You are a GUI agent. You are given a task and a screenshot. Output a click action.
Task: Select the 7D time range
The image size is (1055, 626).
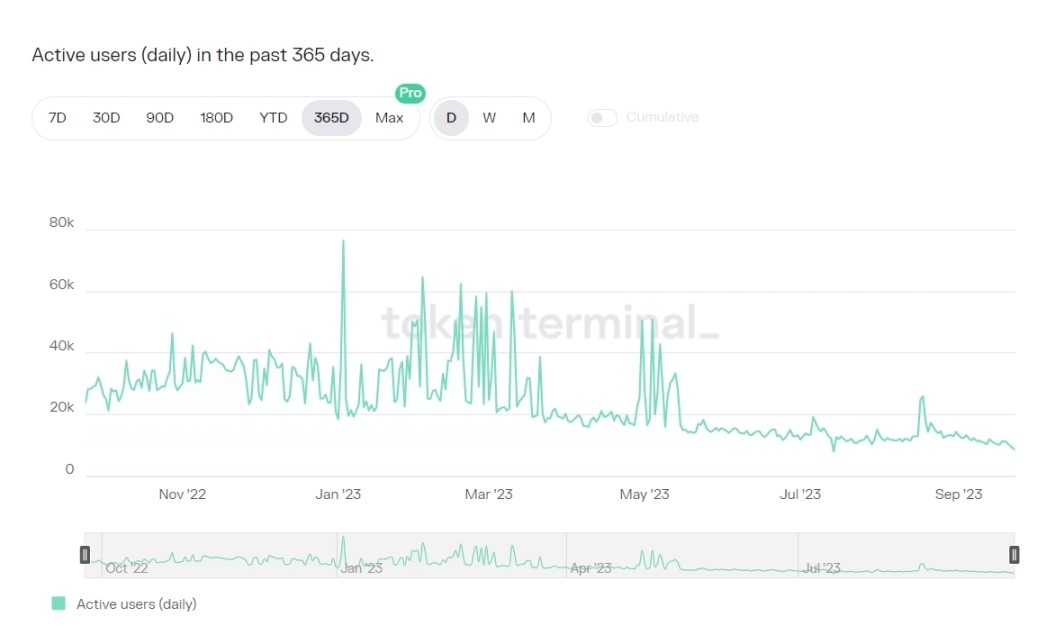tap(56, 117)
